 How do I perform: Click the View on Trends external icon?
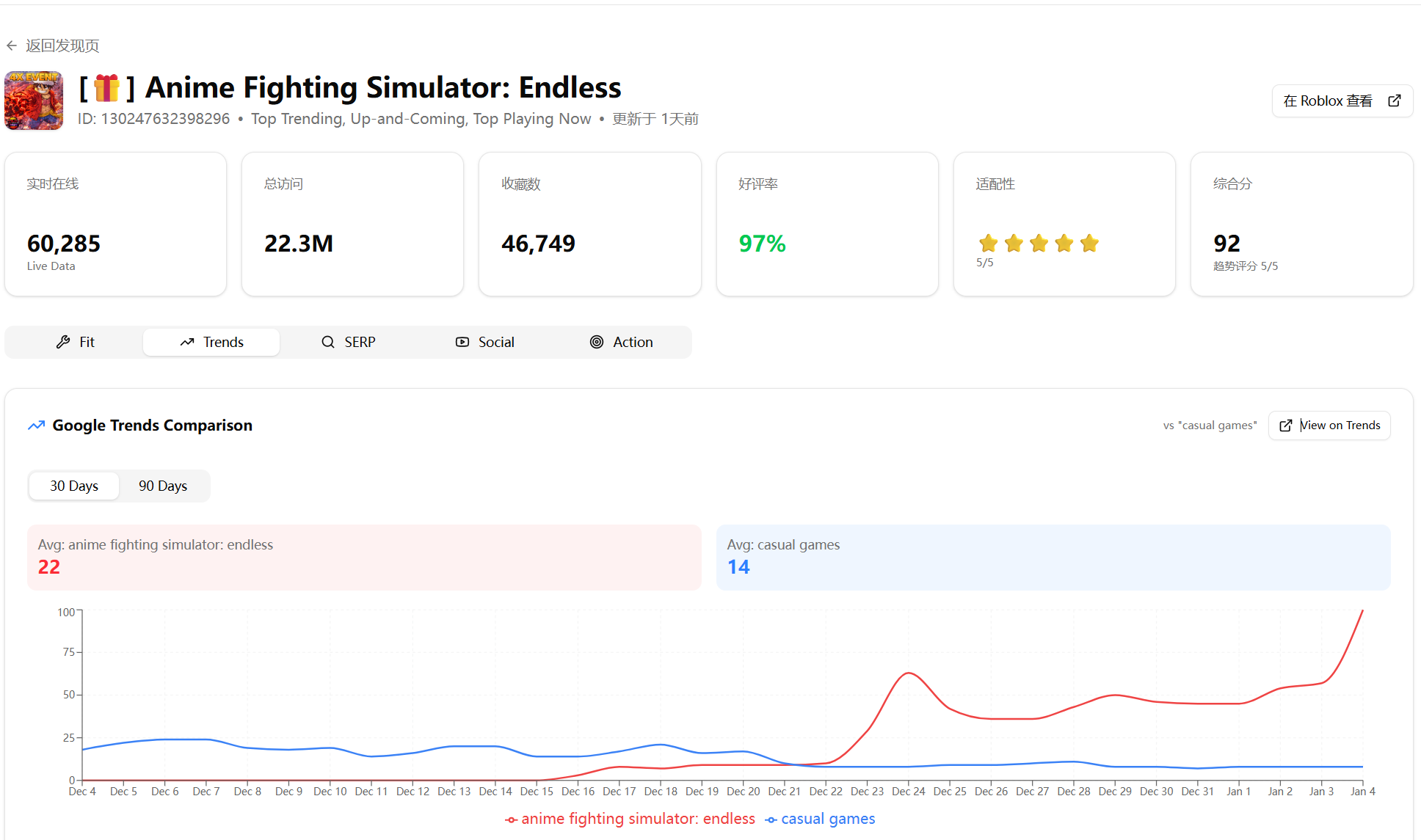click(x=1286, y=426)
